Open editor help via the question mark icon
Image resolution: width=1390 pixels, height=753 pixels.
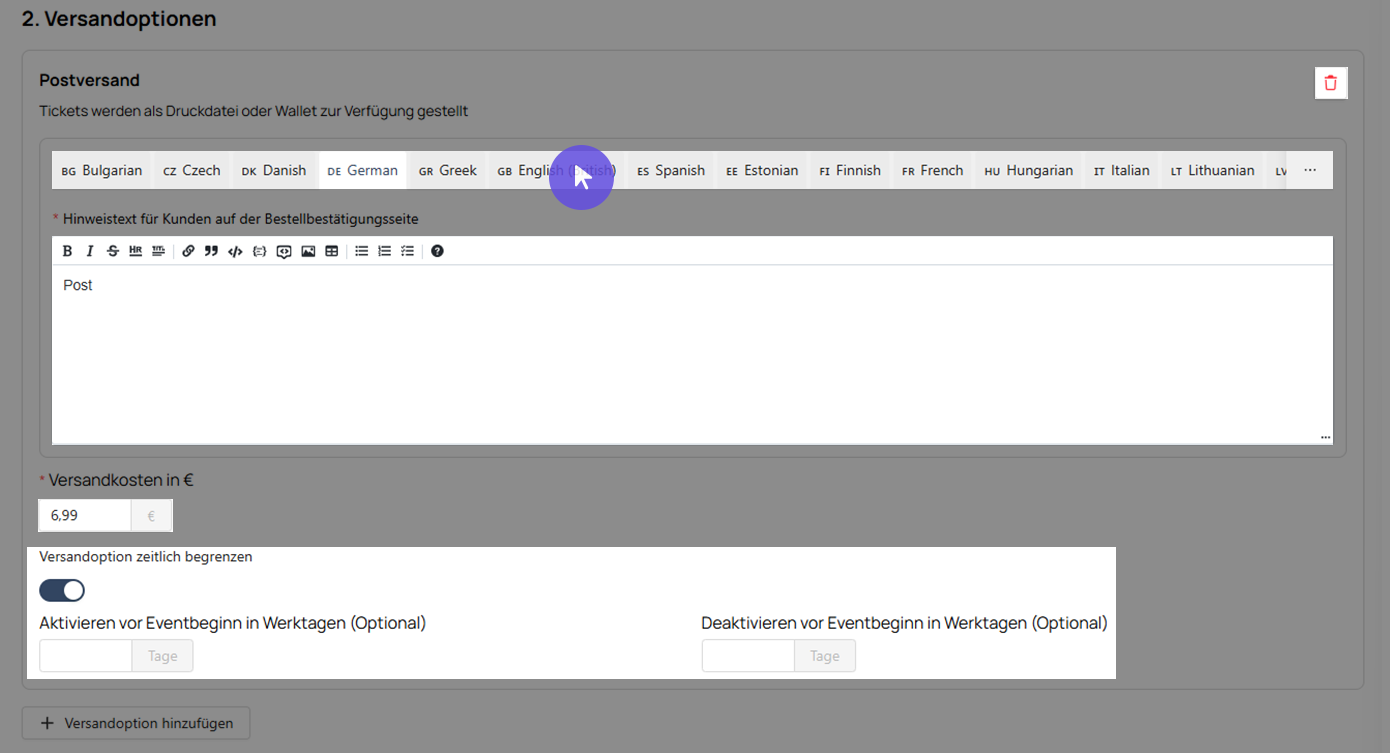coord(437,251)
